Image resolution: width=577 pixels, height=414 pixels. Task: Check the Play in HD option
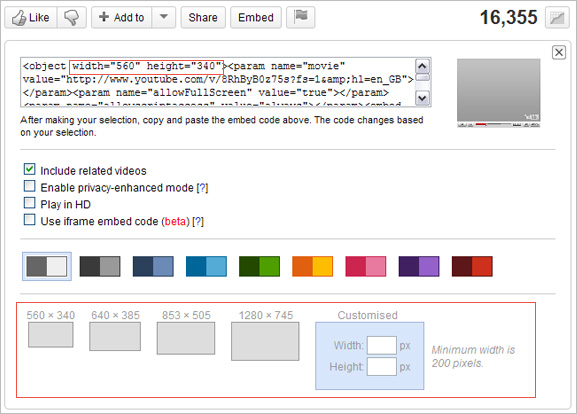pyautogui.click(x=29, y=203)
